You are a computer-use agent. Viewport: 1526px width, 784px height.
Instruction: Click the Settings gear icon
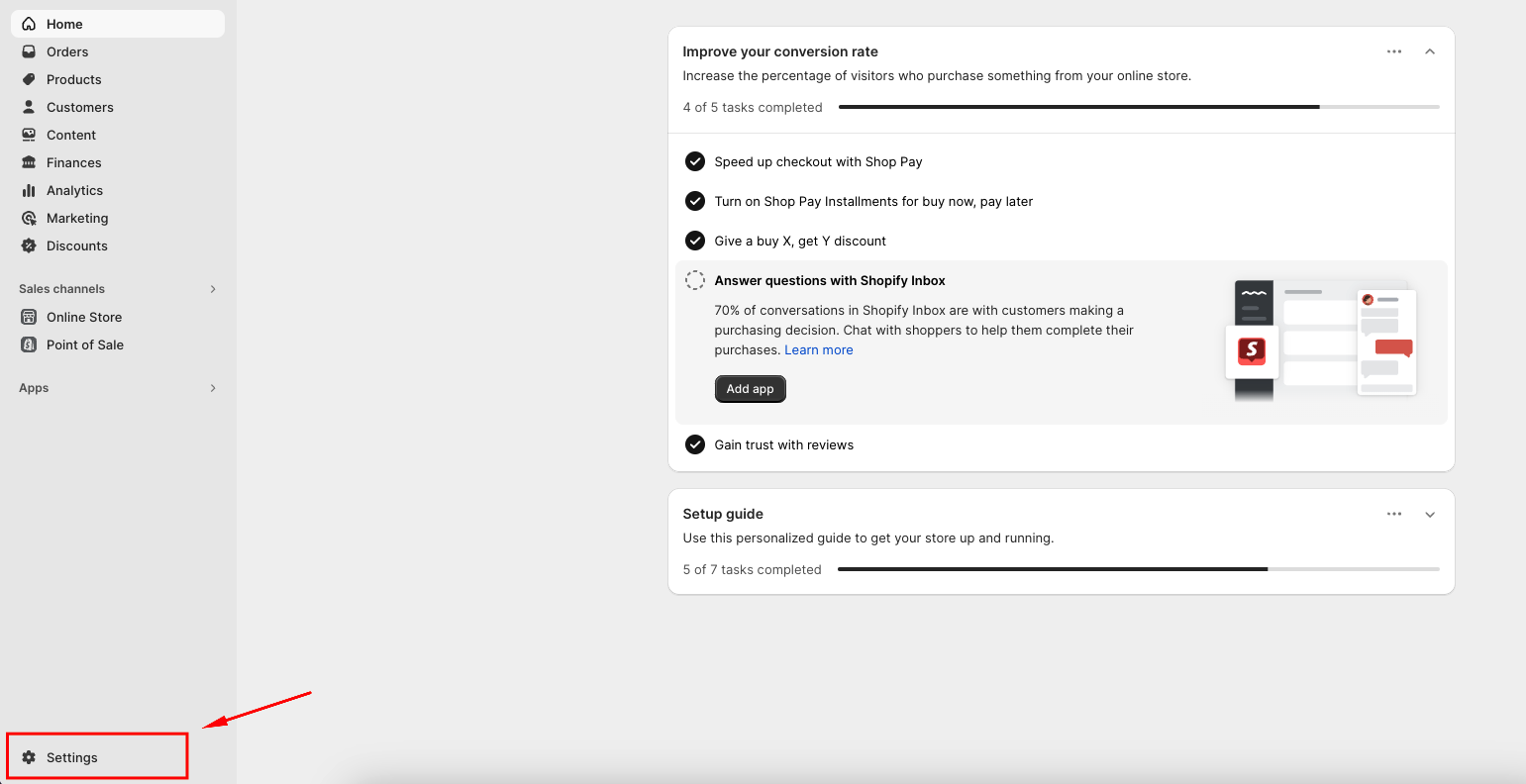coord(29,757)
